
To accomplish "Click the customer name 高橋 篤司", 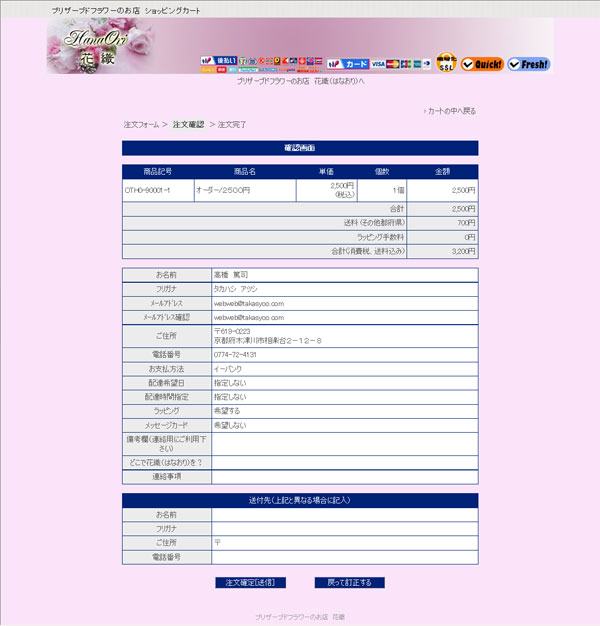I will 231,275.
